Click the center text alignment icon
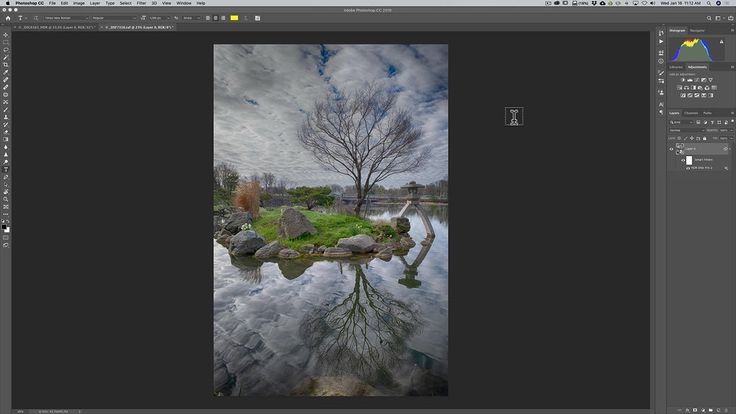 pyautogui.click(x=213, y=18)
